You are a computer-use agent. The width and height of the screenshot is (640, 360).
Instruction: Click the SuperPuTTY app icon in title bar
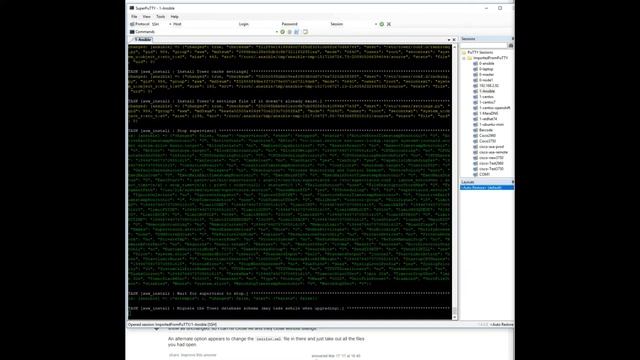tap(132, 8)
